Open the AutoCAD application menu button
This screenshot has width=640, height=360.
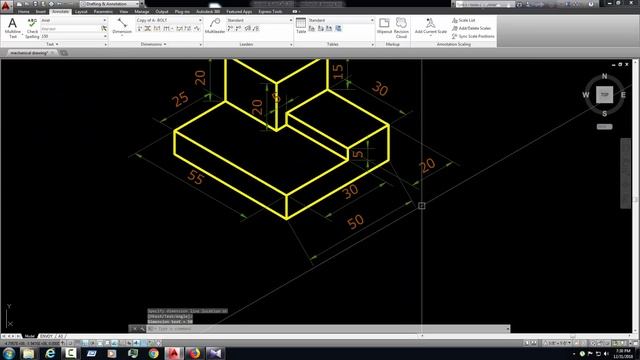tap(6, 5)
